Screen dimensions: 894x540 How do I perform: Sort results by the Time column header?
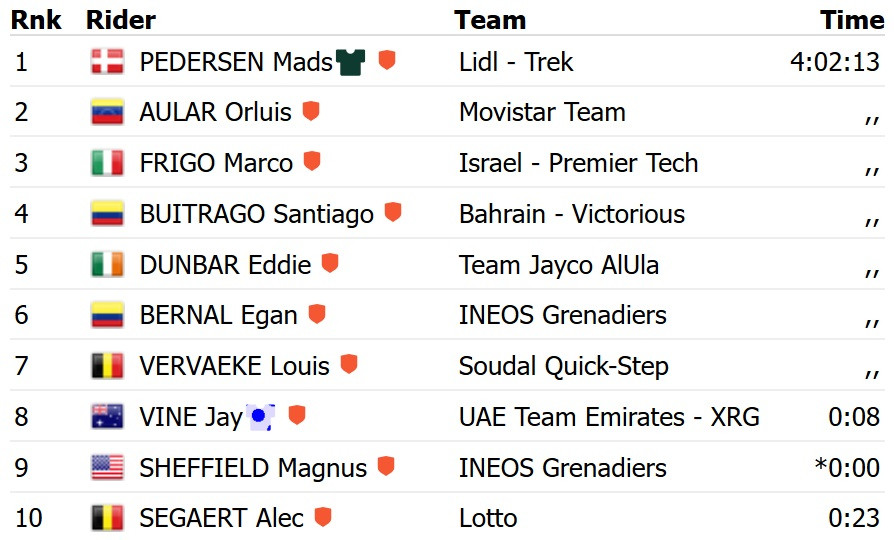tap(852, 20)
